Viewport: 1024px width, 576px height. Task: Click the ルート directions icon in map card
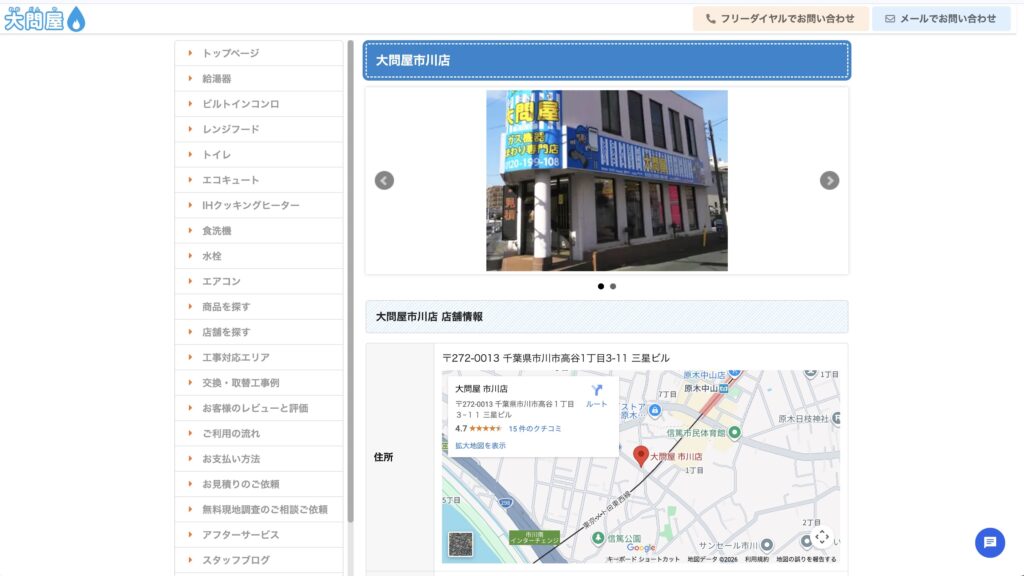coord(596,392)
